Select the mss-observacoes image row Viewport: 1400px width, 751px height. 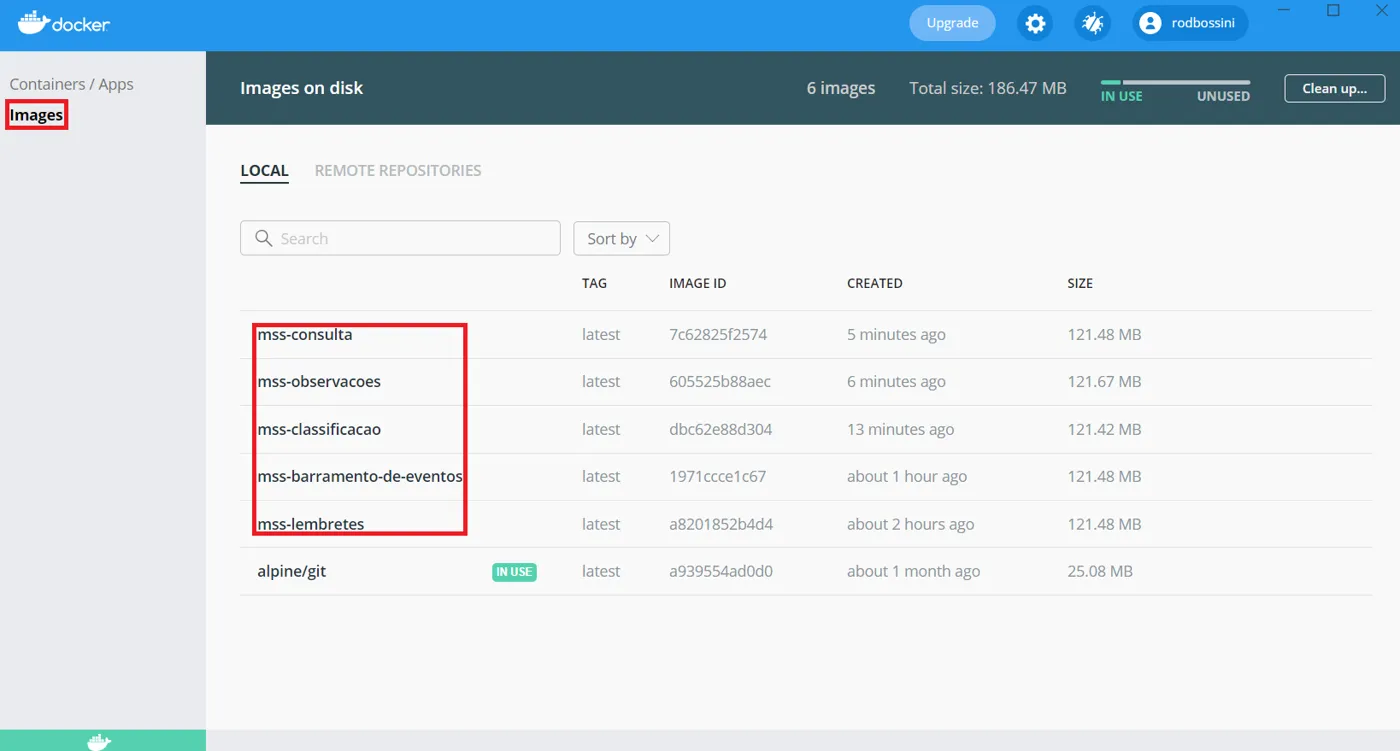[x=805, y=382]
